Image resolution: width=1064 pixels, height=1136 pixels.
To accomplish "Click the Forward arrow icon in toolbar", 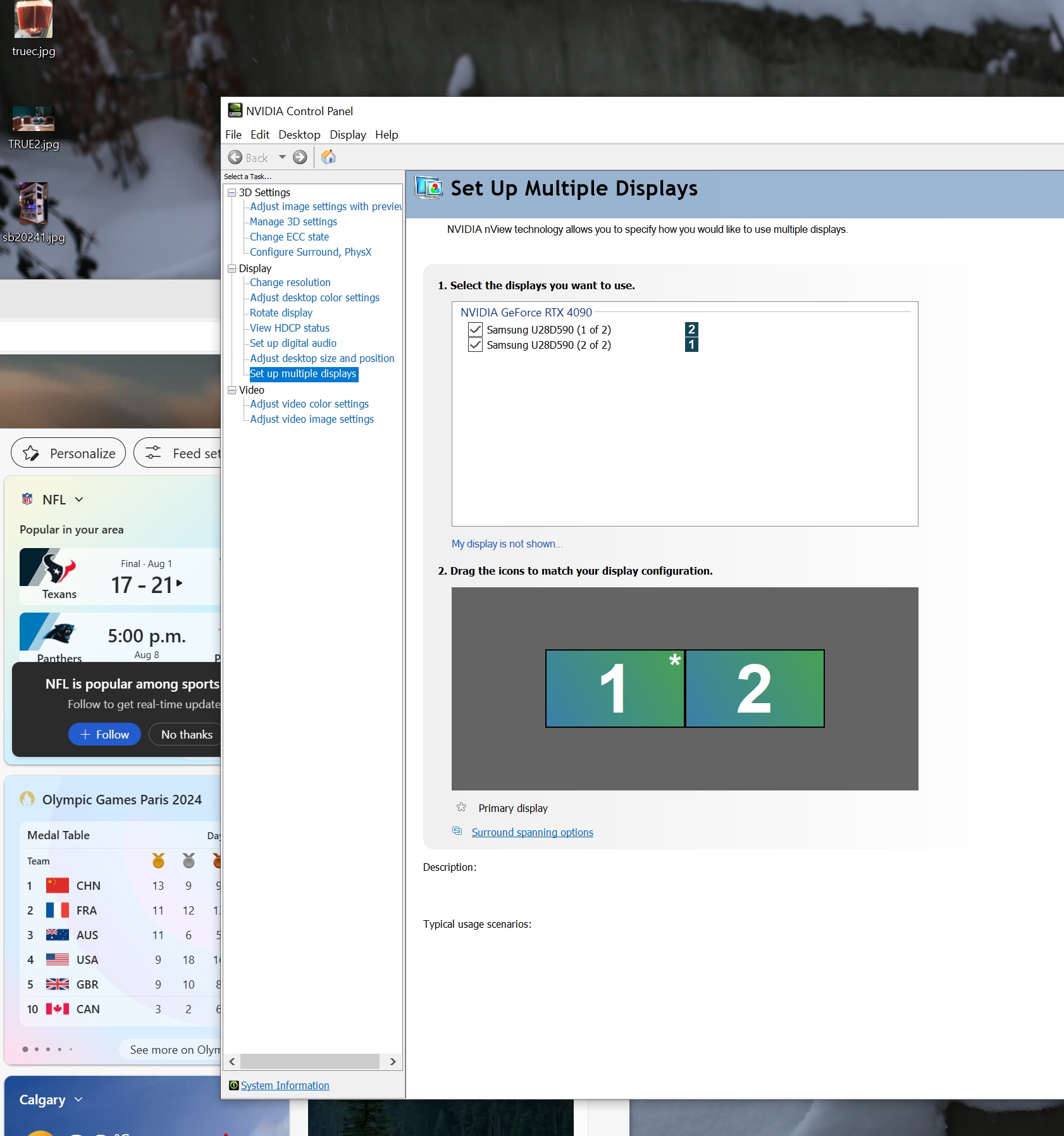I will pos(300,158).
